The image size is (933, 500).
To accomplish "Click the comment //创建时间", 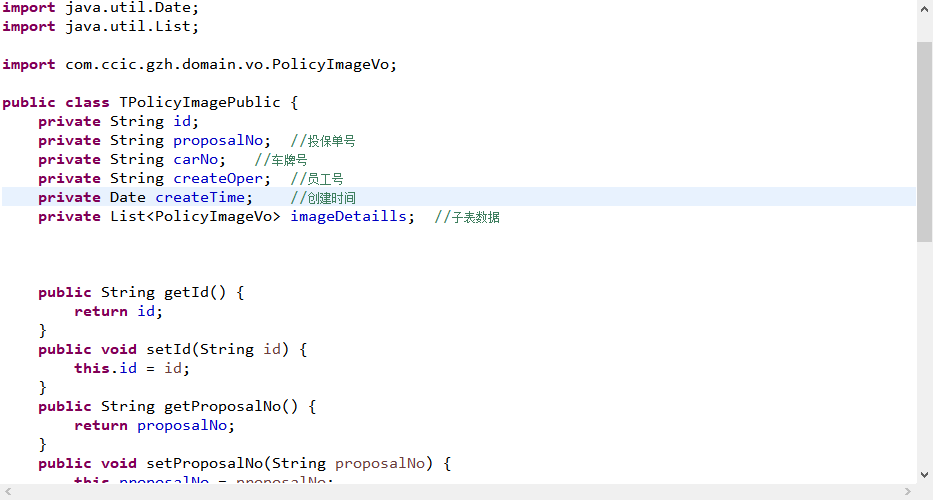I will coord(323,198).
